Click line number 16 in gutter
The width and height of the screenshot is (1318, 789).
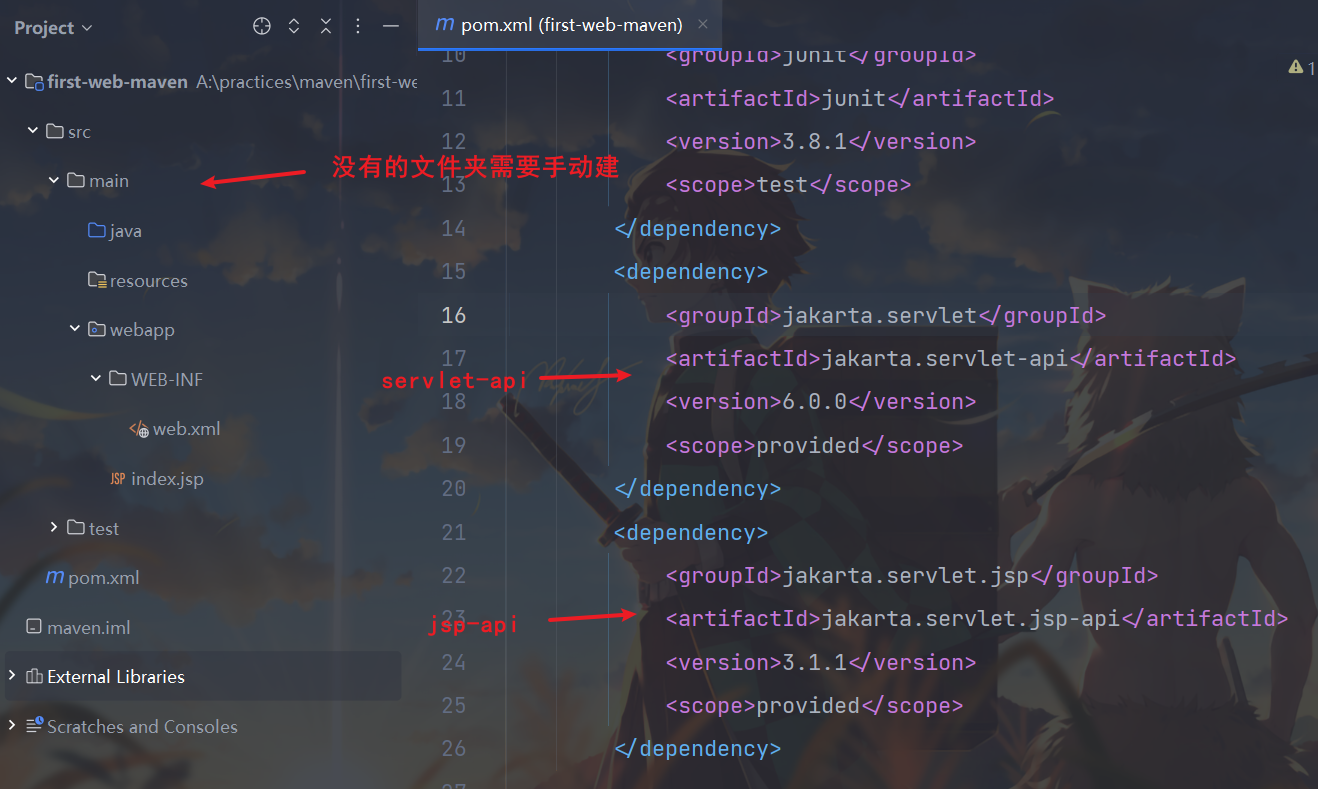[454, 315]
